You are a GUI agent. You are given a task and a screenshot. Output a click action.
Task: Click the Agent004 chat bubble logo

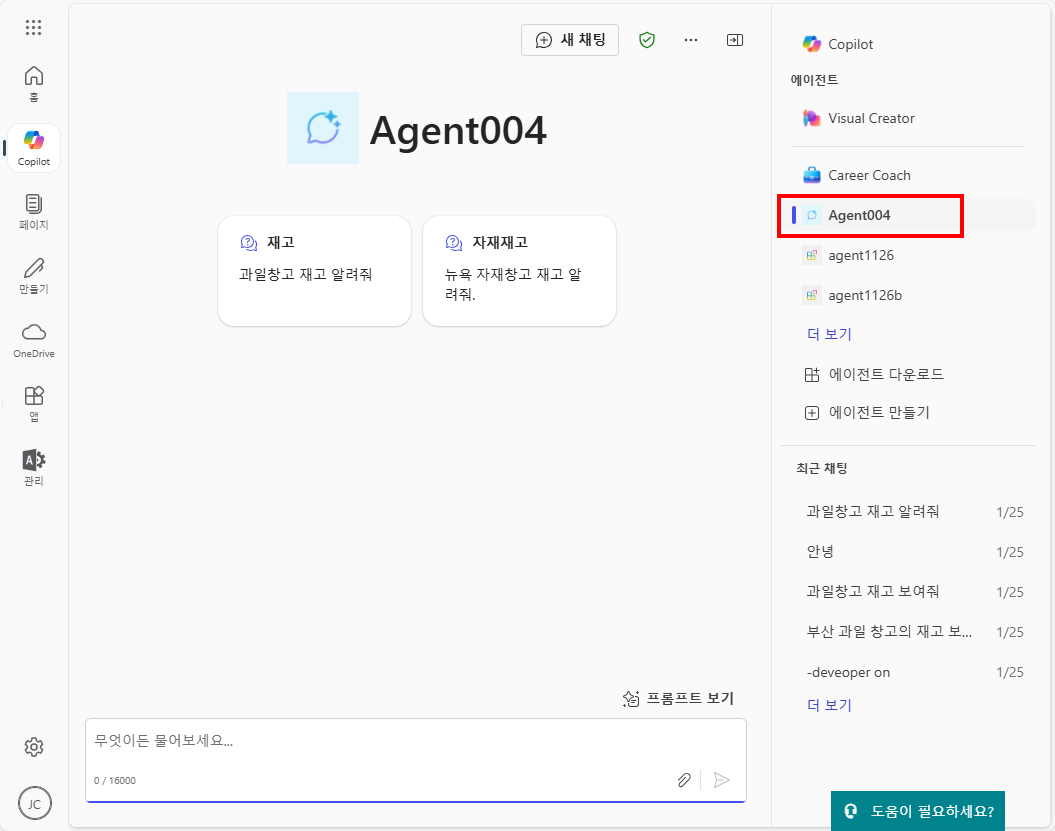(323, 128)
